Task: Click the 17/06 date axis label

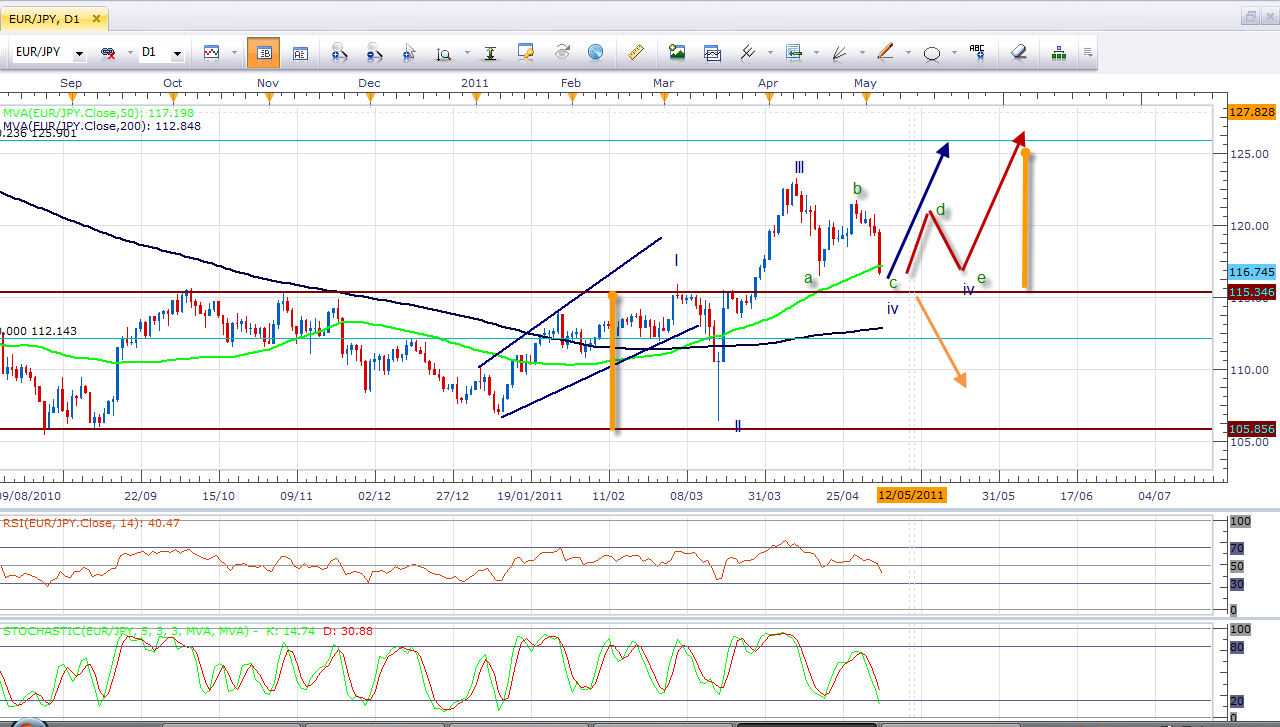Action: coord(1076,495)
